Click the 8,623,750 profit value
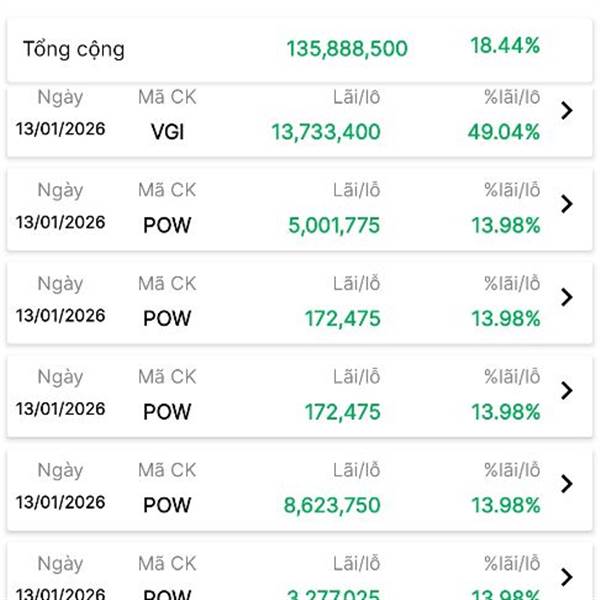600x600 pixels. 332,505
